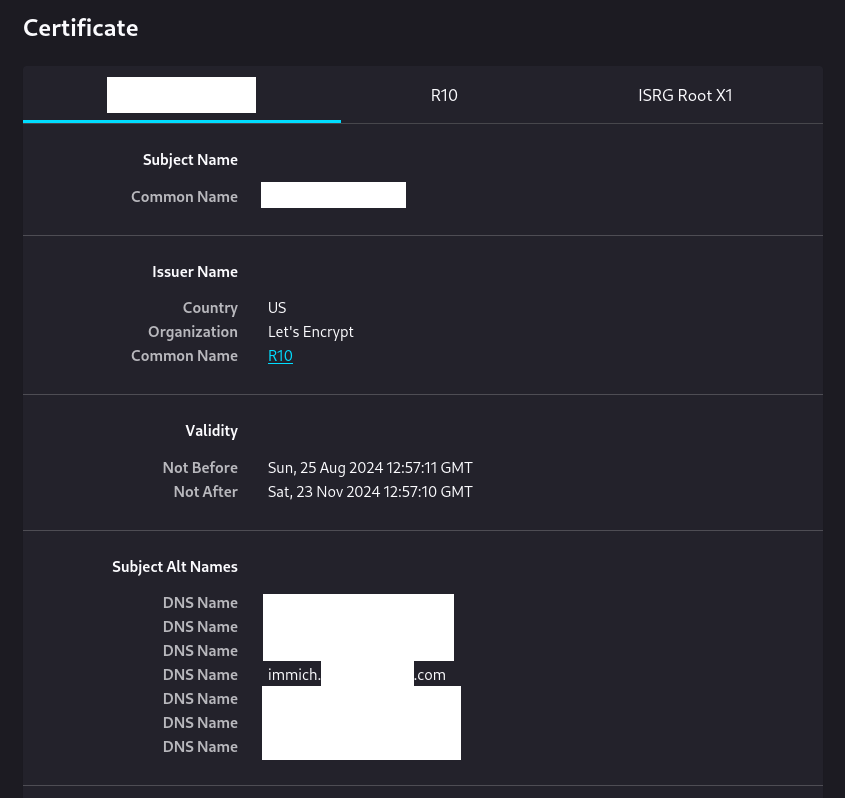This screenshot has height=798, width=845.
Task: Click the Issuer Name section heading
Action: (x=195, y=272)
